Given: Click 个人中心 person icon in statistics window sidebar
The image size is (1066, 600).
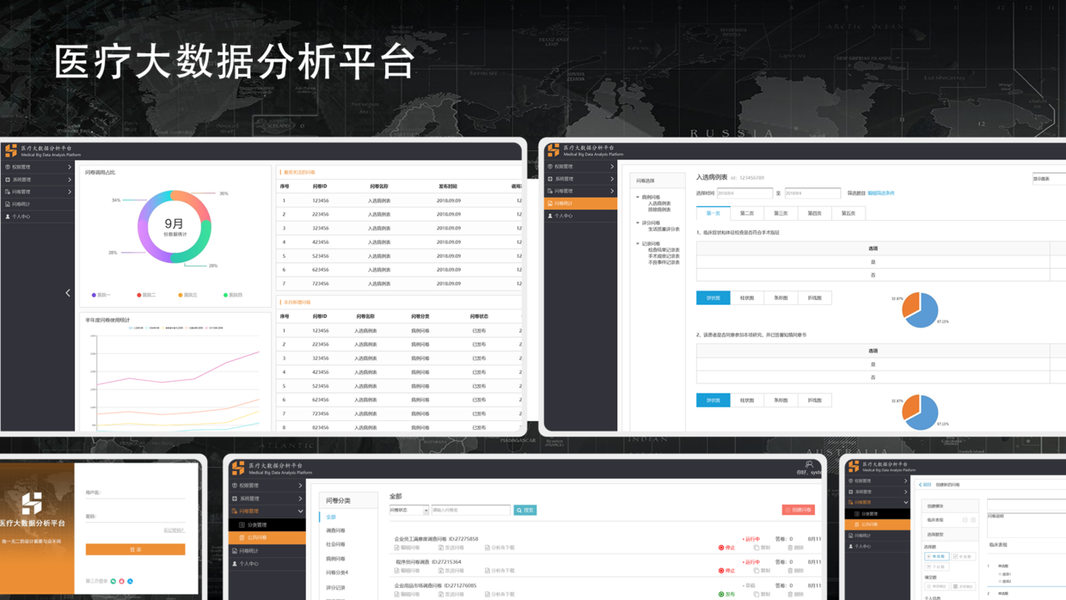Looking at the screenshot, I should [x=550, y=215].
